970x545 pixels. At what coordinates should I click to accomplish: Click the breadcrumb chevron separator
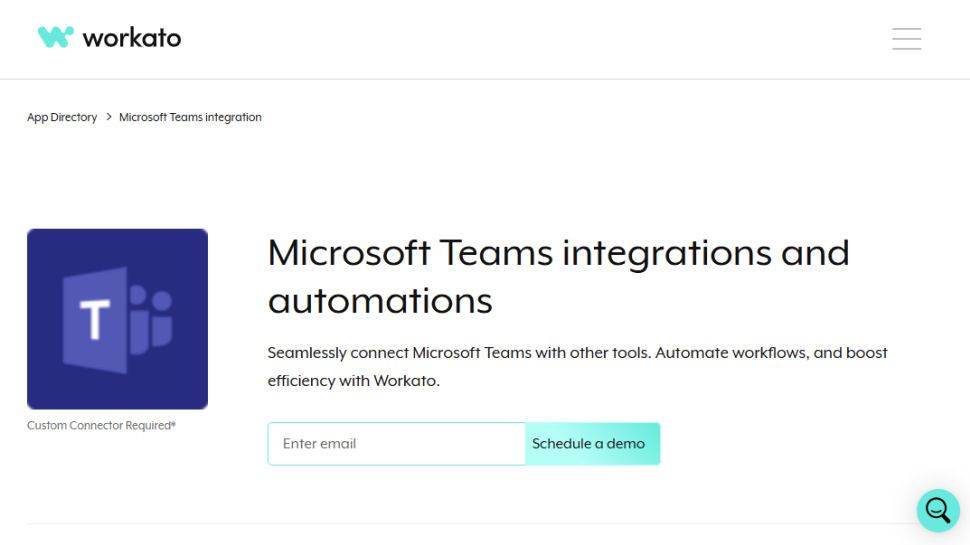click(108, 117)
